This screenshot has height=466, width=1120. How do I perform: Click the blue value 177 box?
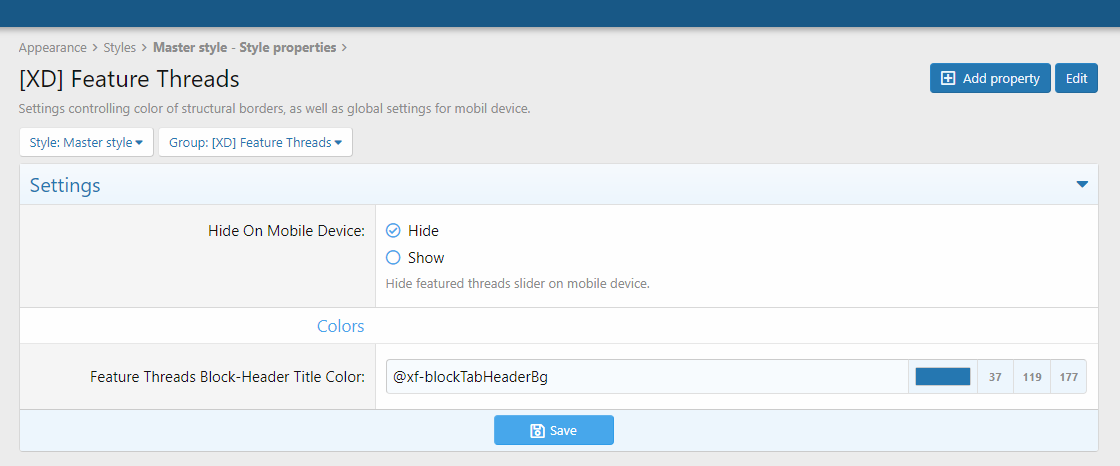[x=1068, y=377]
